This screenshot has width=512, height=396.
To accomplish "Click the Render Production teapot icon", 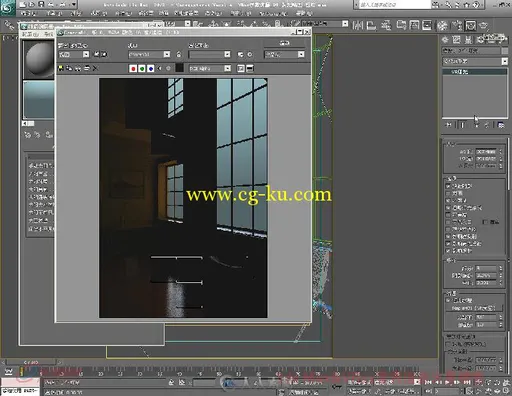I will [483, 25].
